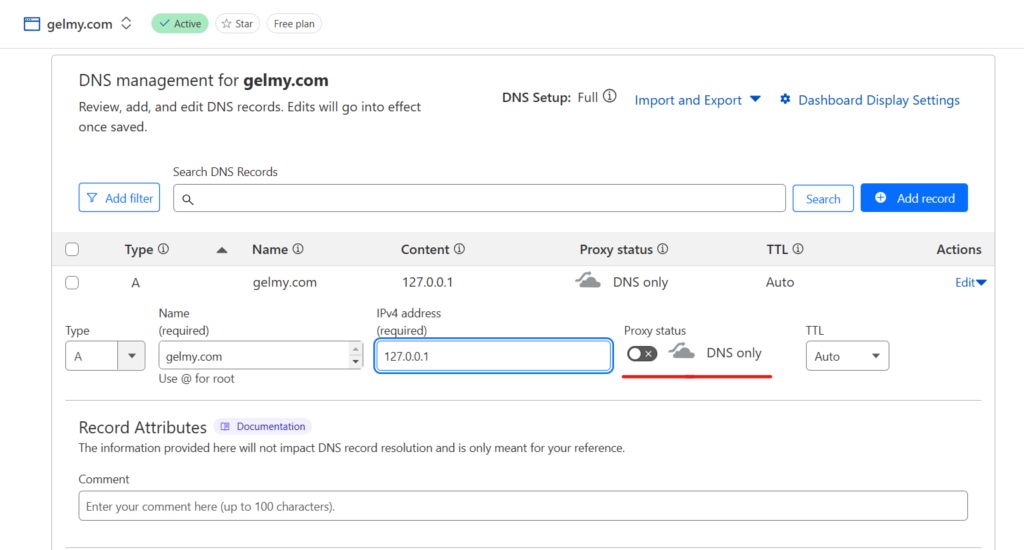
Task: Show info for Content column
Action: pos(459,249)
